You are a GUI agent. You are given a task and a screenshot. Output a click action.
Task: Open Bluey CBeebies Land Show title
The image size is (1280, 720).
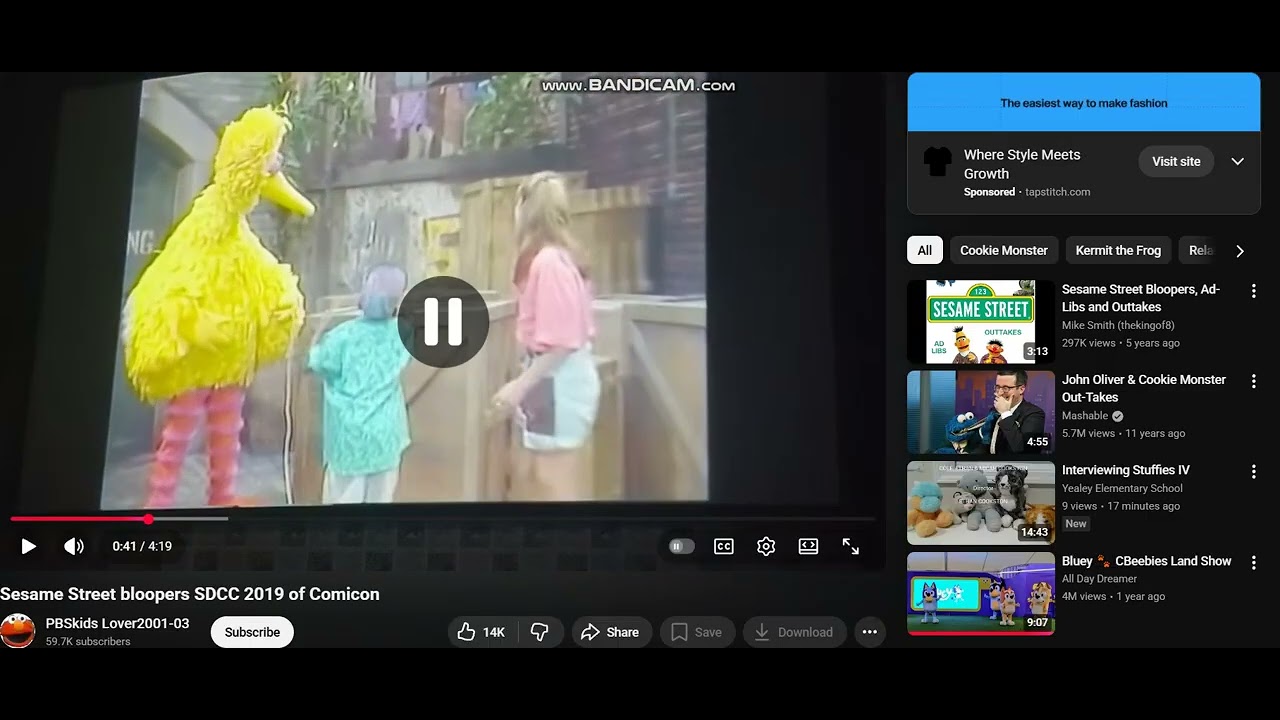(1147, 561)
